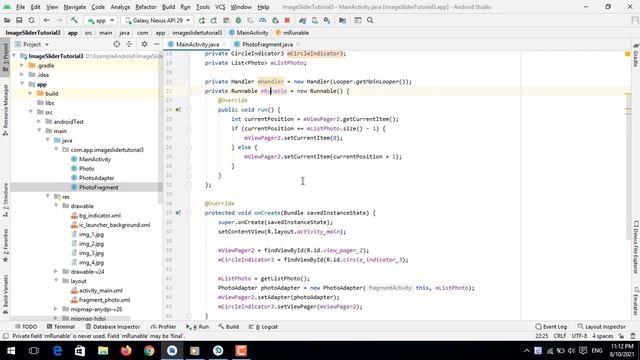Click the locate-in-tree target icon
This screenshot has width=640, height=360.
pyautogui.click(x=117, y=44)
